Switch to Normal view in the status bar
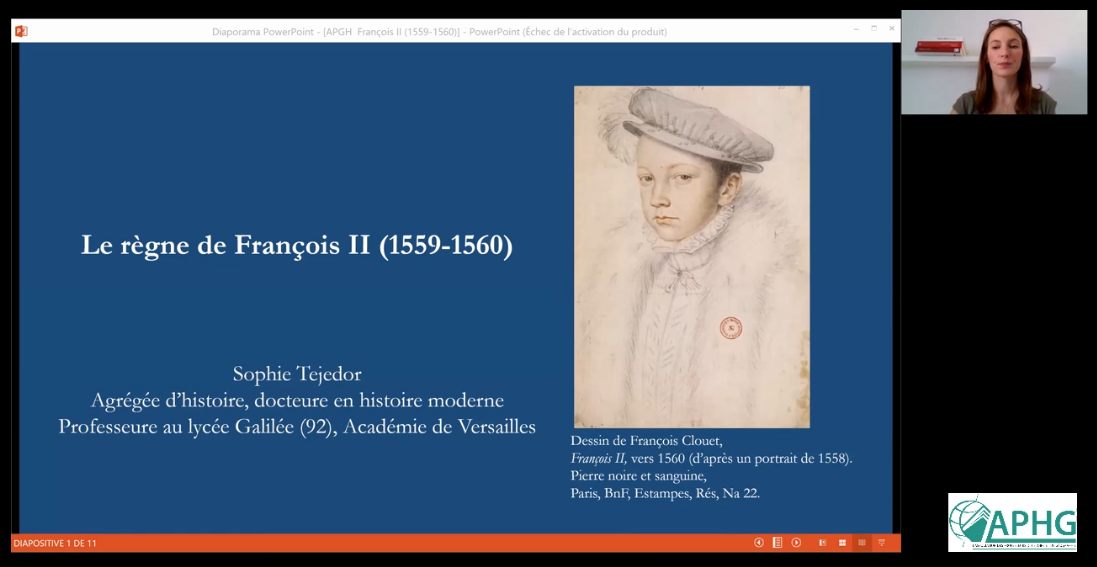Viewport: 1097px width, 567px height. click(x=823, y=543)
